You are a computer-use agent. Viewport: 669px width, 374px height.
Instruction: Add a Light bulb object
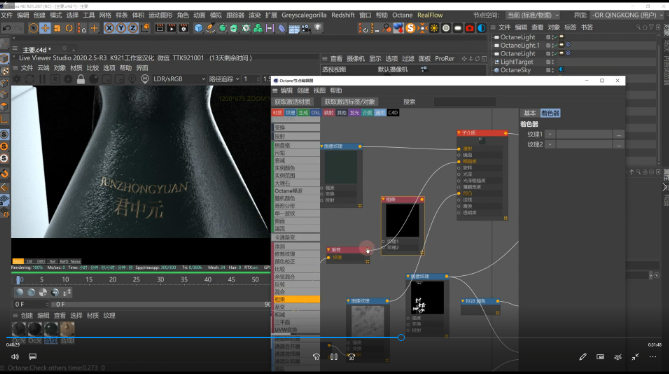click(x=317, y=28)
